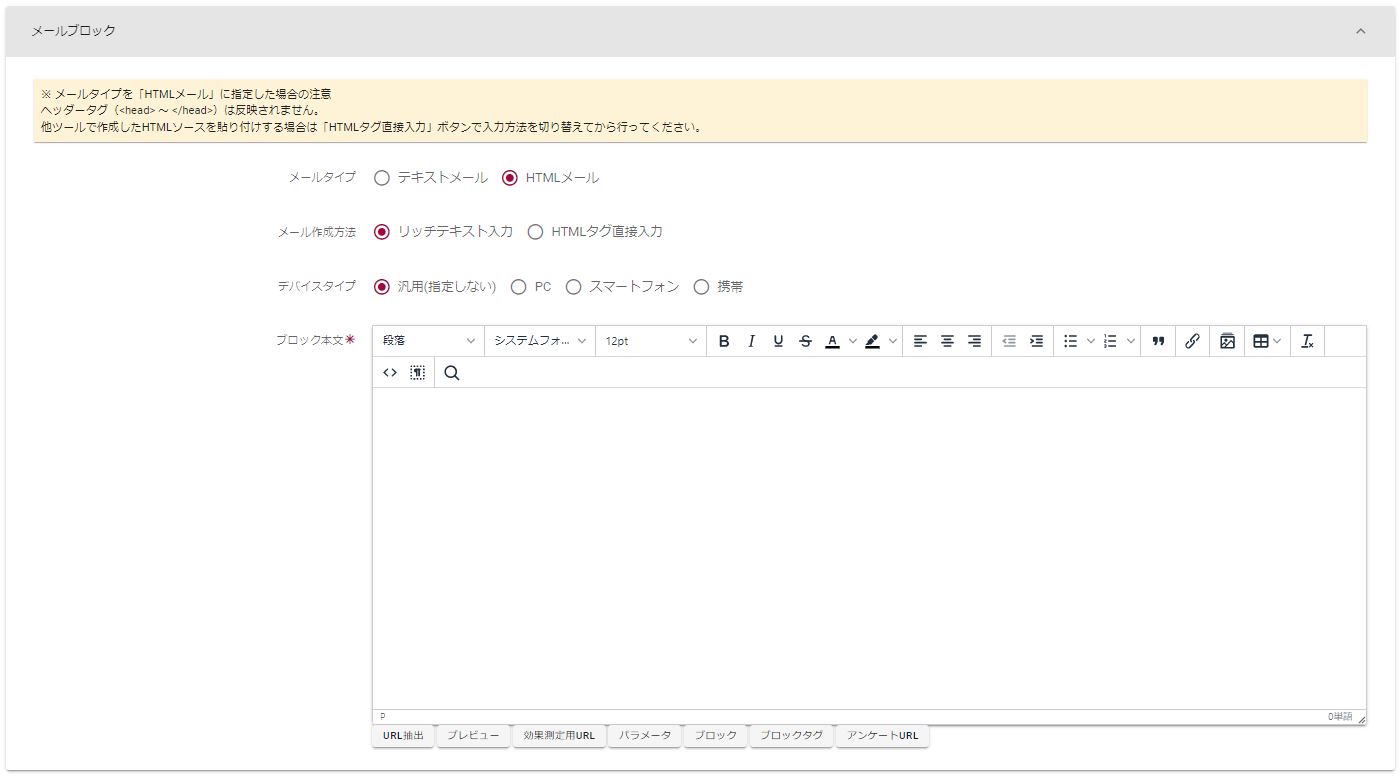Viewport: 1400px width, 779px height.
Task: Open the 12pt font size dropdown
Action: click(650, 341)
